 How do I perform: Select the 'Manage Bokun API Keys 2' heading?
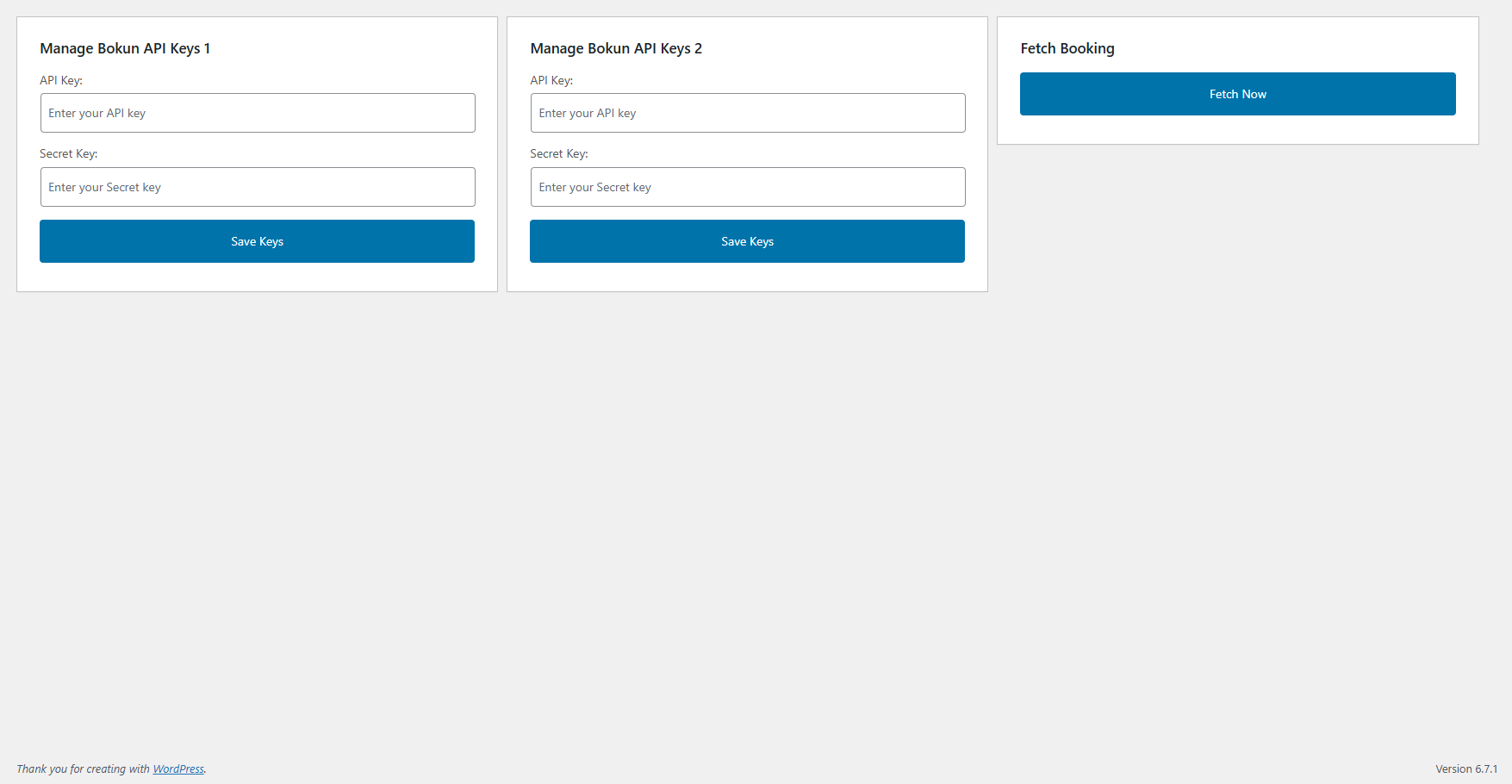(616, 48)
